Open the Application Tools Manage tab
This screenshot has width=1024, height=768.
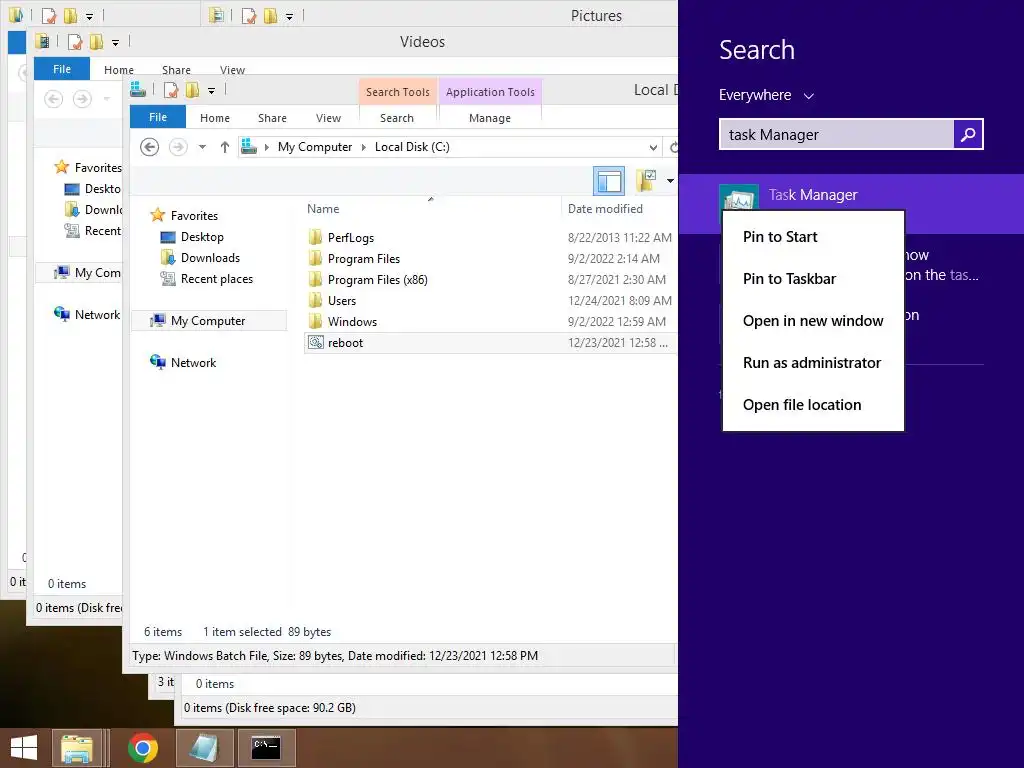point(490,118)
